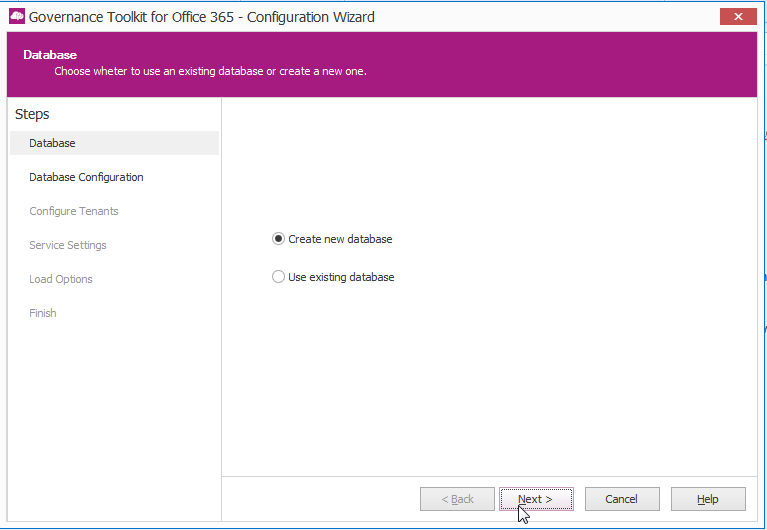Select the Configure Tenants step
Image resolution: width=767 pixels, height=530 pixels.
click(x=74, y=211)
